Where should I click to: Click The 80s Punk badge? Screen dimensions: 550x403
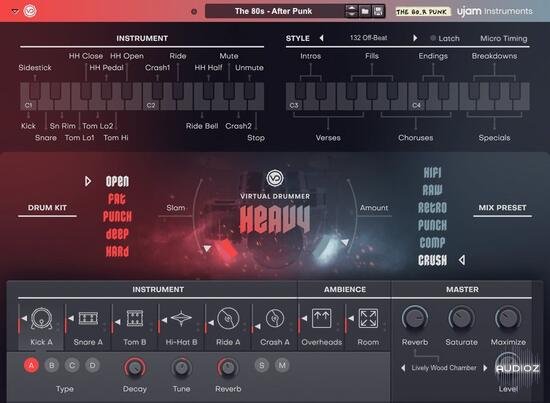click(x=422, y=12)
